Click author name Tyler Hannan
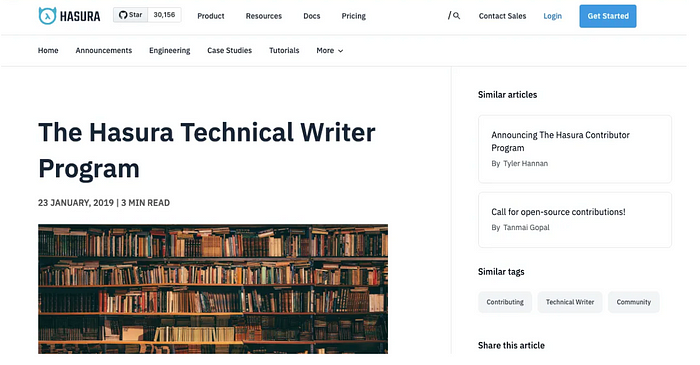The width and height of the screenshot is (700, 365). tap(525, 163)
